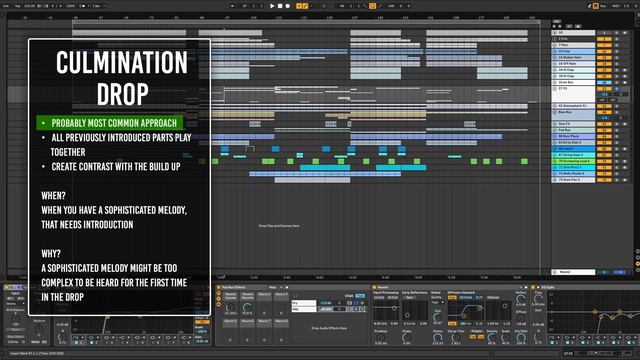Collapse the 27 FX track
This screenshot has width=640, height=360.
pyautogui.click(x=555, y=89)
